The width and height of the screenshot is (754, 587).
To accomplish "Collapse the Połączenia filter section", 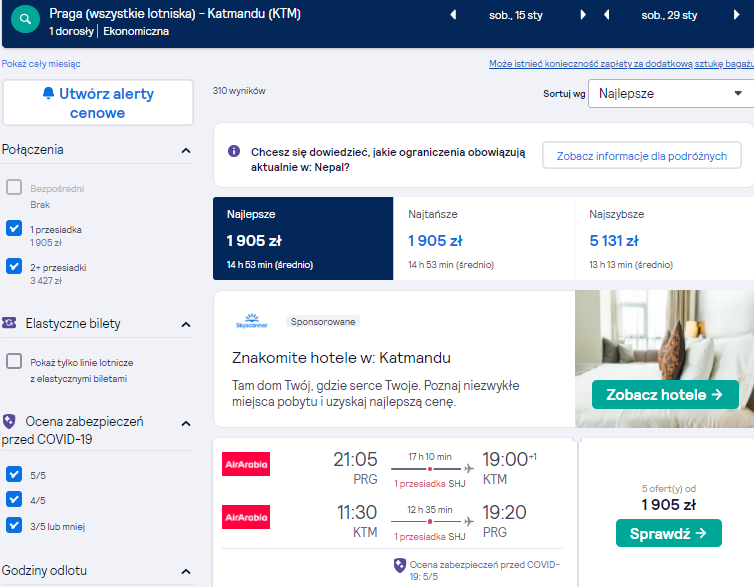I will coord(186,150).
